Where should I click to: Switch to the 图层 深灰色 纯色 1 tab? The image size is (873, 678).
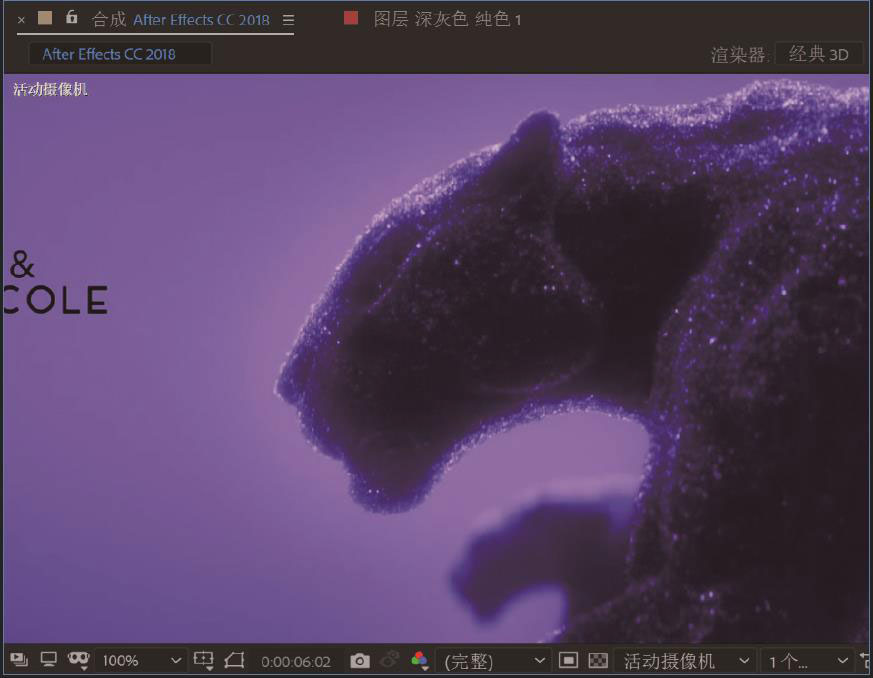447,19
